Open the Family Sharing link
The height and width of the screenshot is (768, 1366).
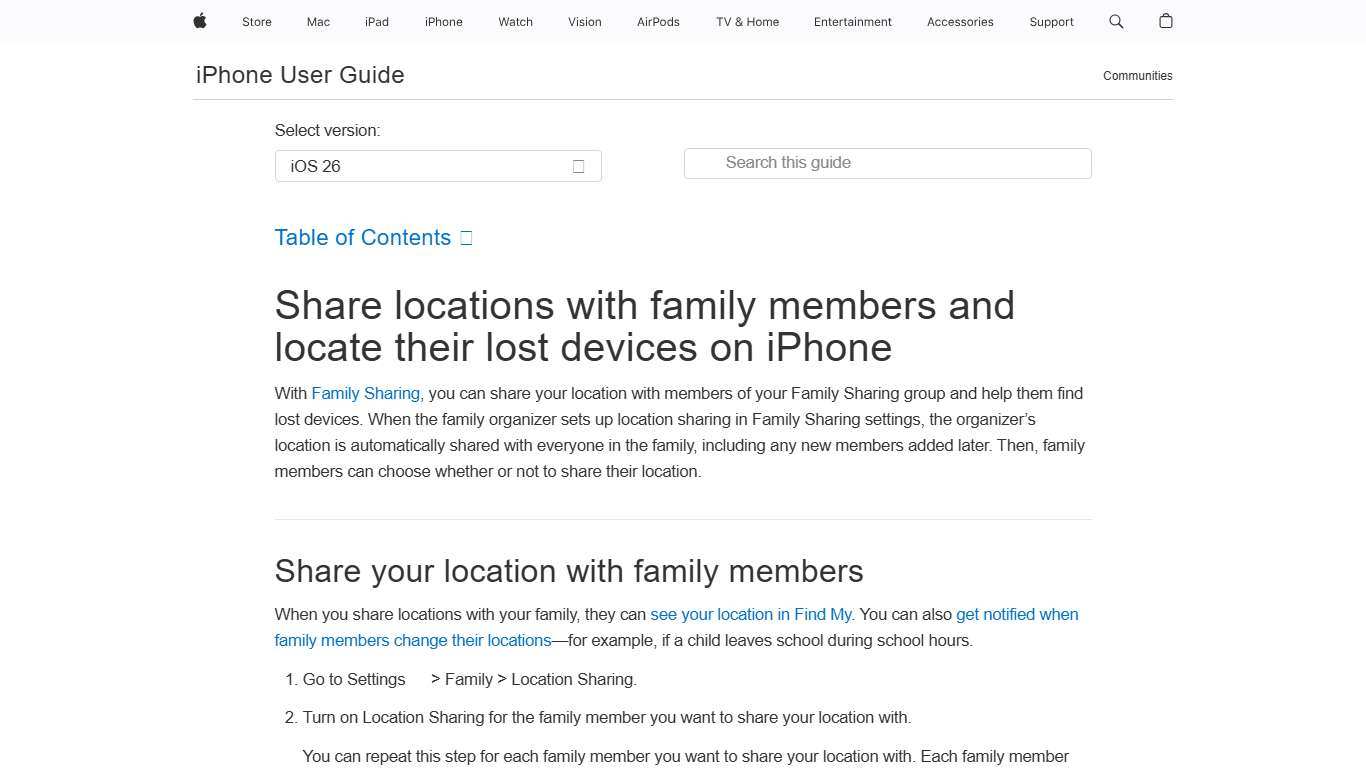pos(365,393)
